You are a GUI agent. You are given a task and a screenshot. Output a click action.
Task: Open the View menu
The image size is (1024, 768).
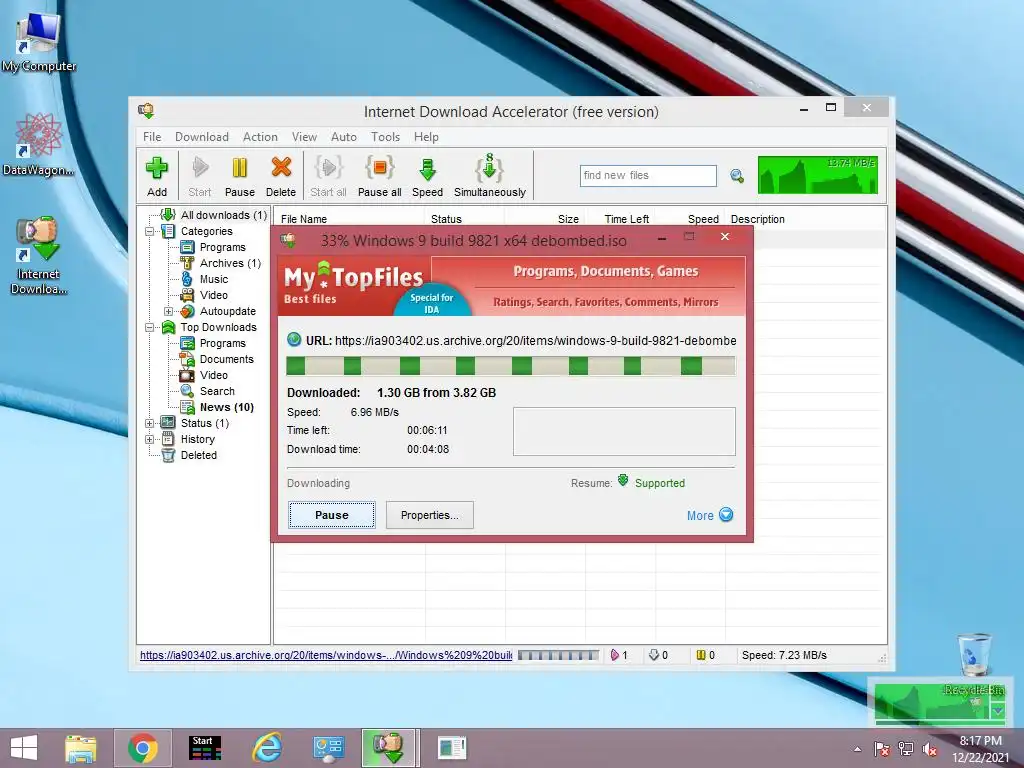click(304, 137)
